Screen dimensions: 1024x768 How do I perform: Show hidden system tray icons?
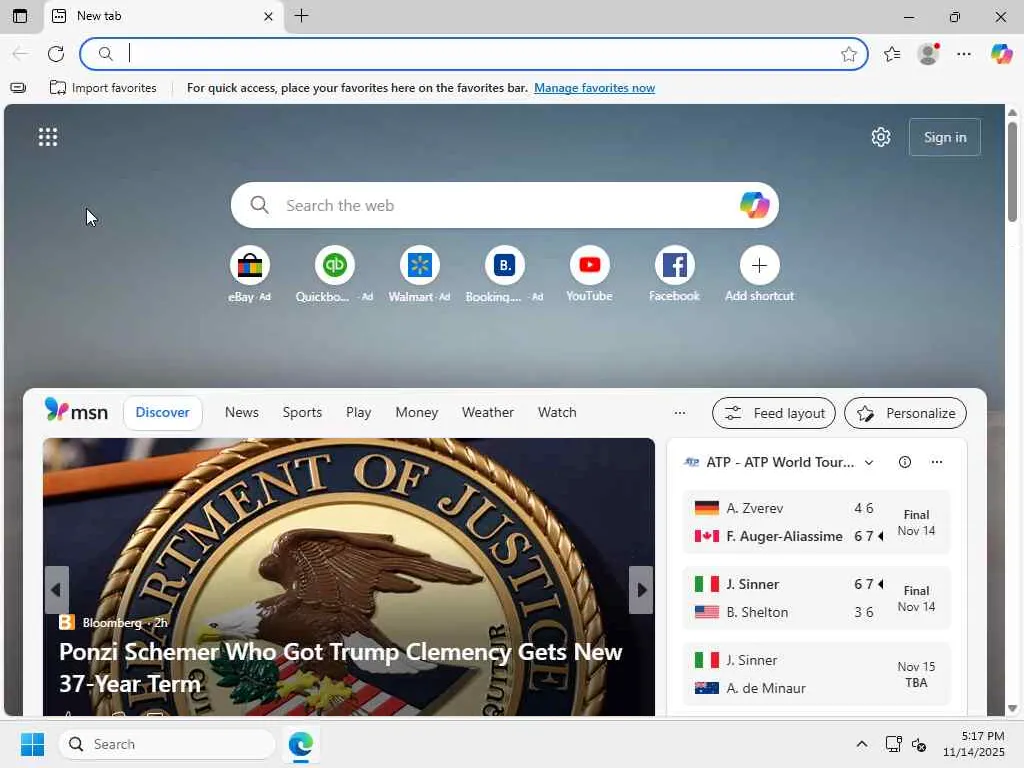861,744
